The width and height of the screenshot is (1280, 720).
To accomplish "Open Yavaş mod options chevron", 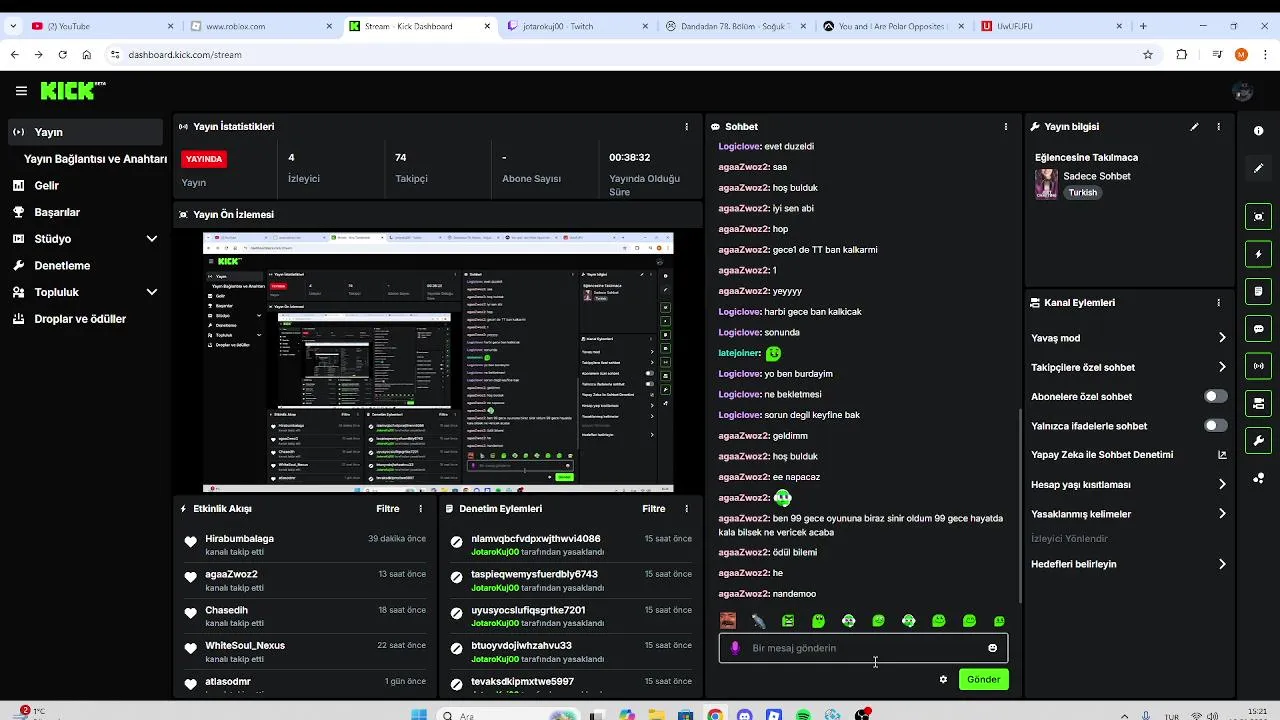I will click(1222, 338).
